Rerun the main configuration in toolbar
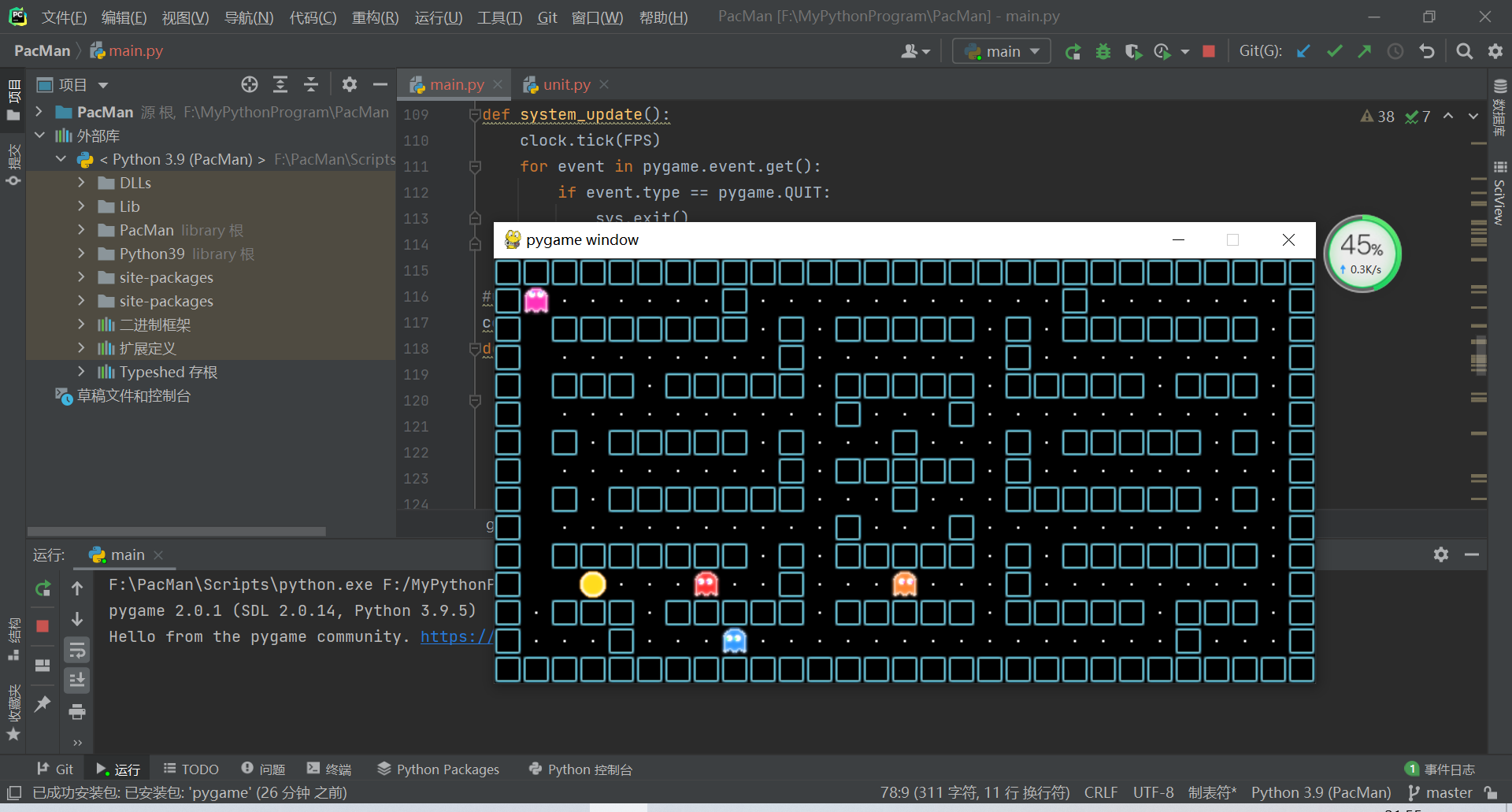The width and height of the screenshot is (1512, 812). 1073,52
